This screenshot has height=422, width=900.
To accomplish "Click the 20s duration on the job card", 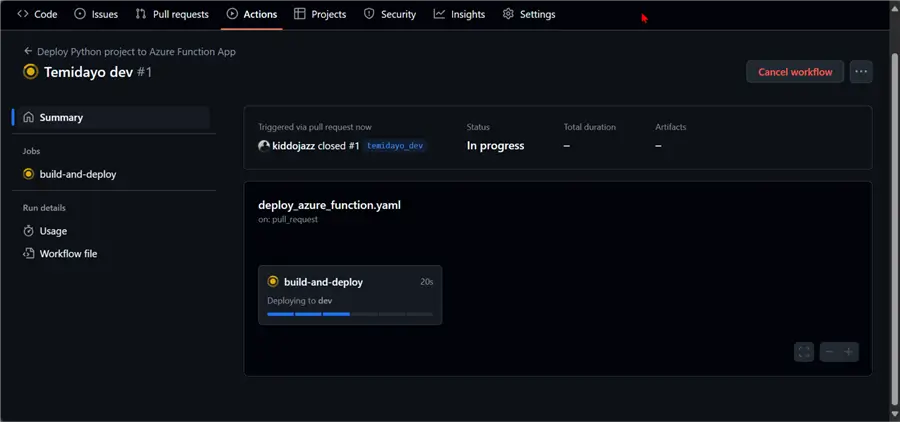I will 426,282.
